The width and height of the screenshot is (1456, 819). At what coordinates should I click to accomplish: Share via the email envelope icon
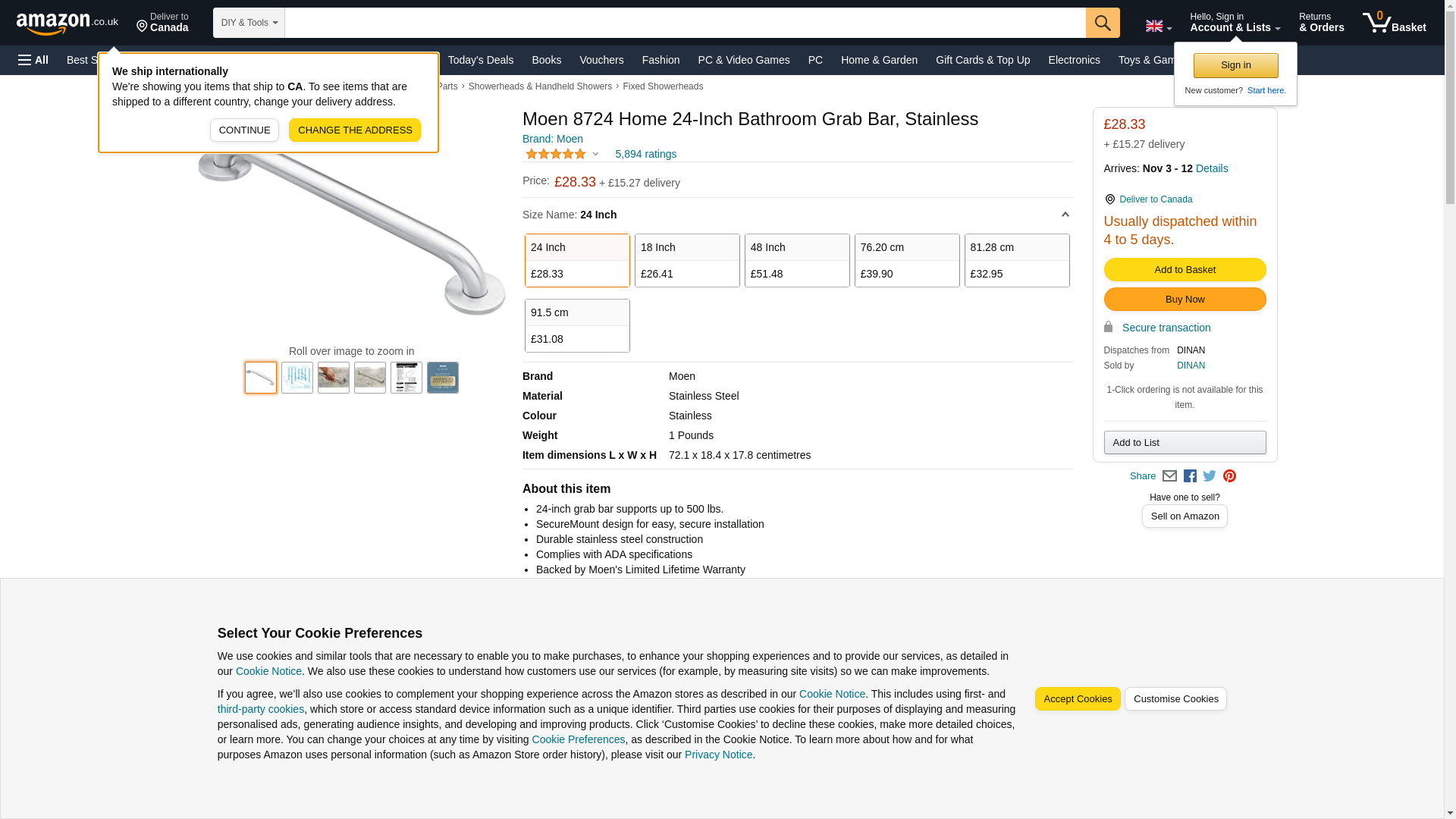click(1169, 476)
